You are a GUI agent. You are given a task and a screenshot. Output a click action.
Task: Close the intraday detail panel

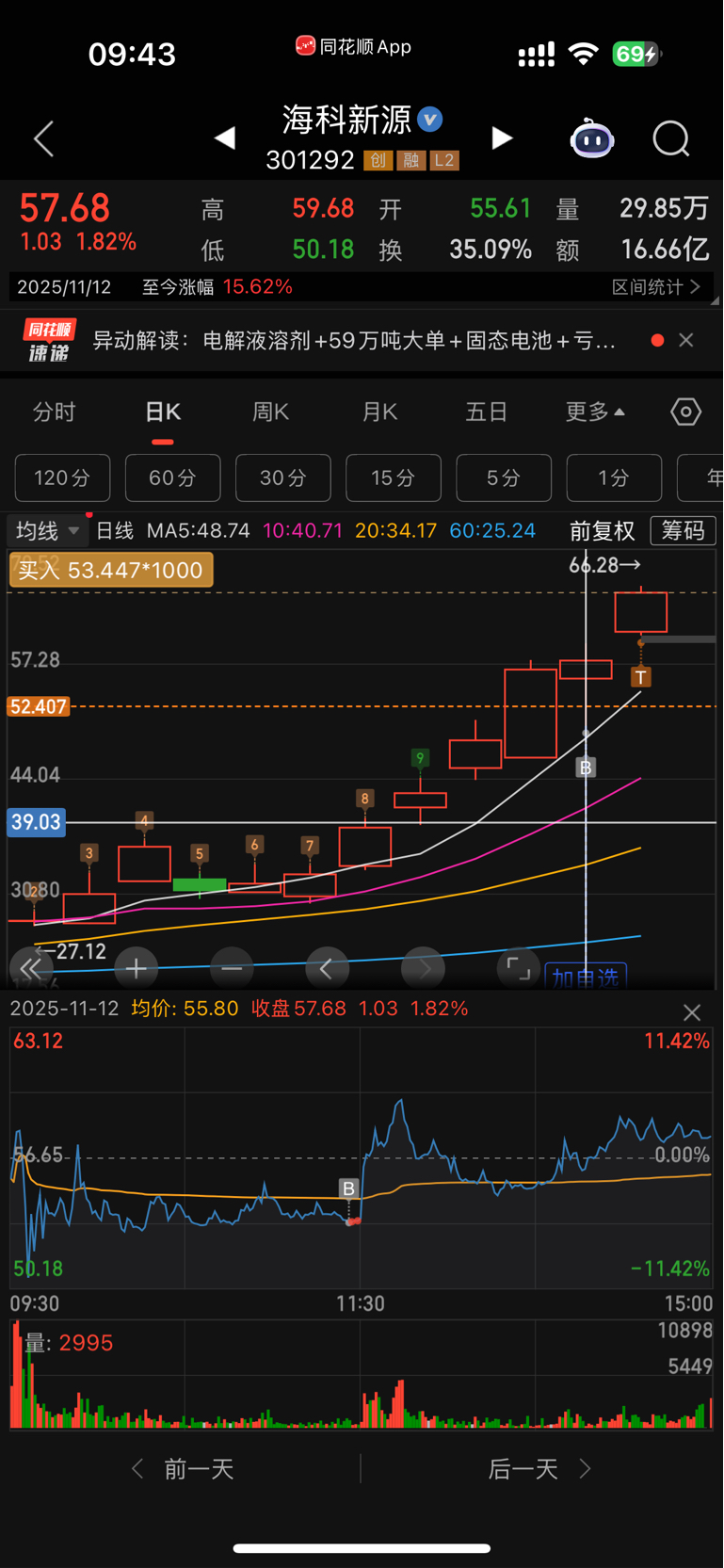pyautogui.click(x=692, y=1012)
